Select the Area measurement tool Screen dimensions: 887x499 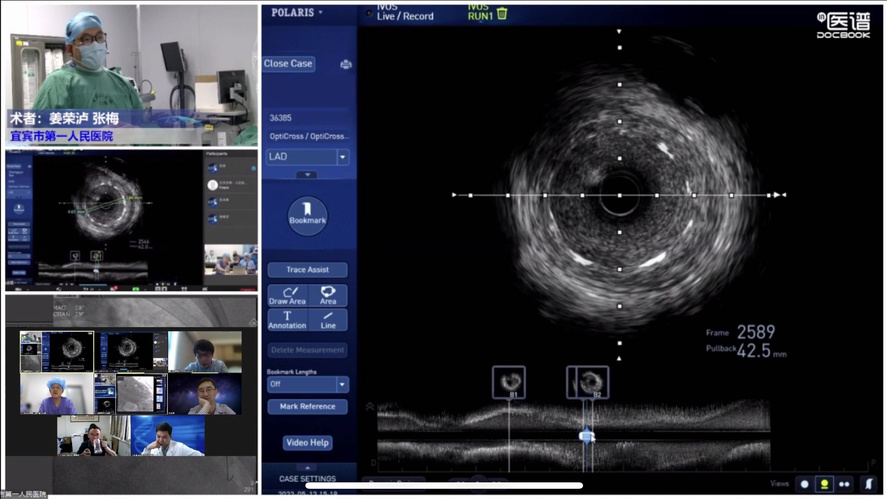328,295
